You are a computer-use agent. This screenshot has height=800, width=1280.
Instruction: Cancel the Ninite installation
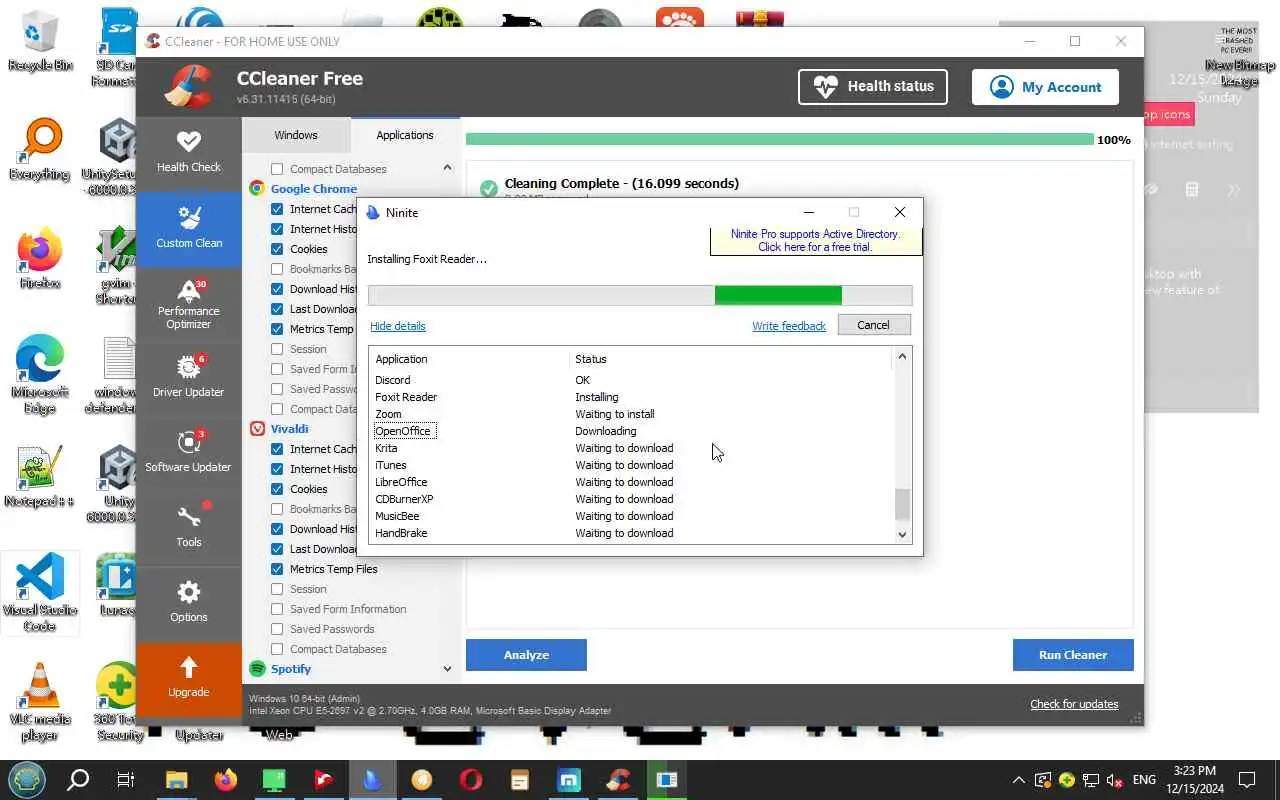tap(873, 325)
